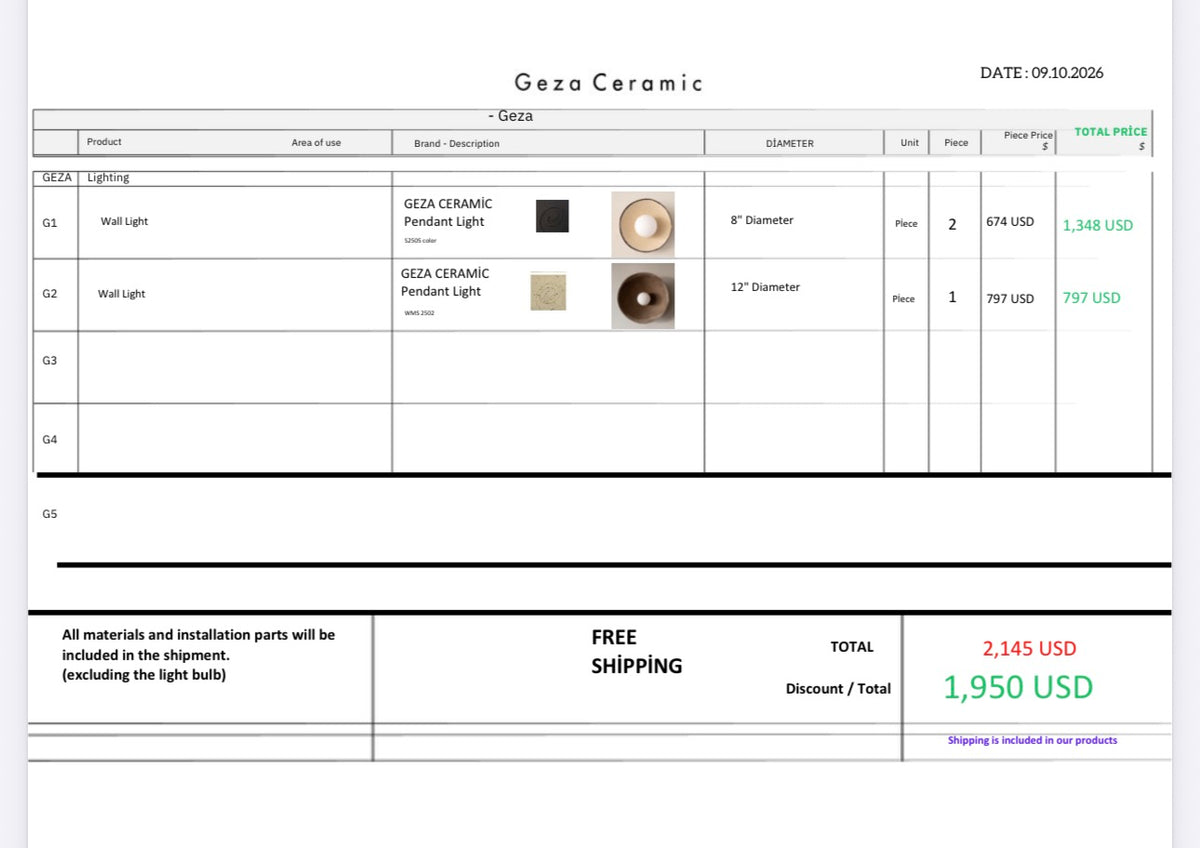
Task: Select the red "2,145 USD" total
Action: pos(1029,649)
